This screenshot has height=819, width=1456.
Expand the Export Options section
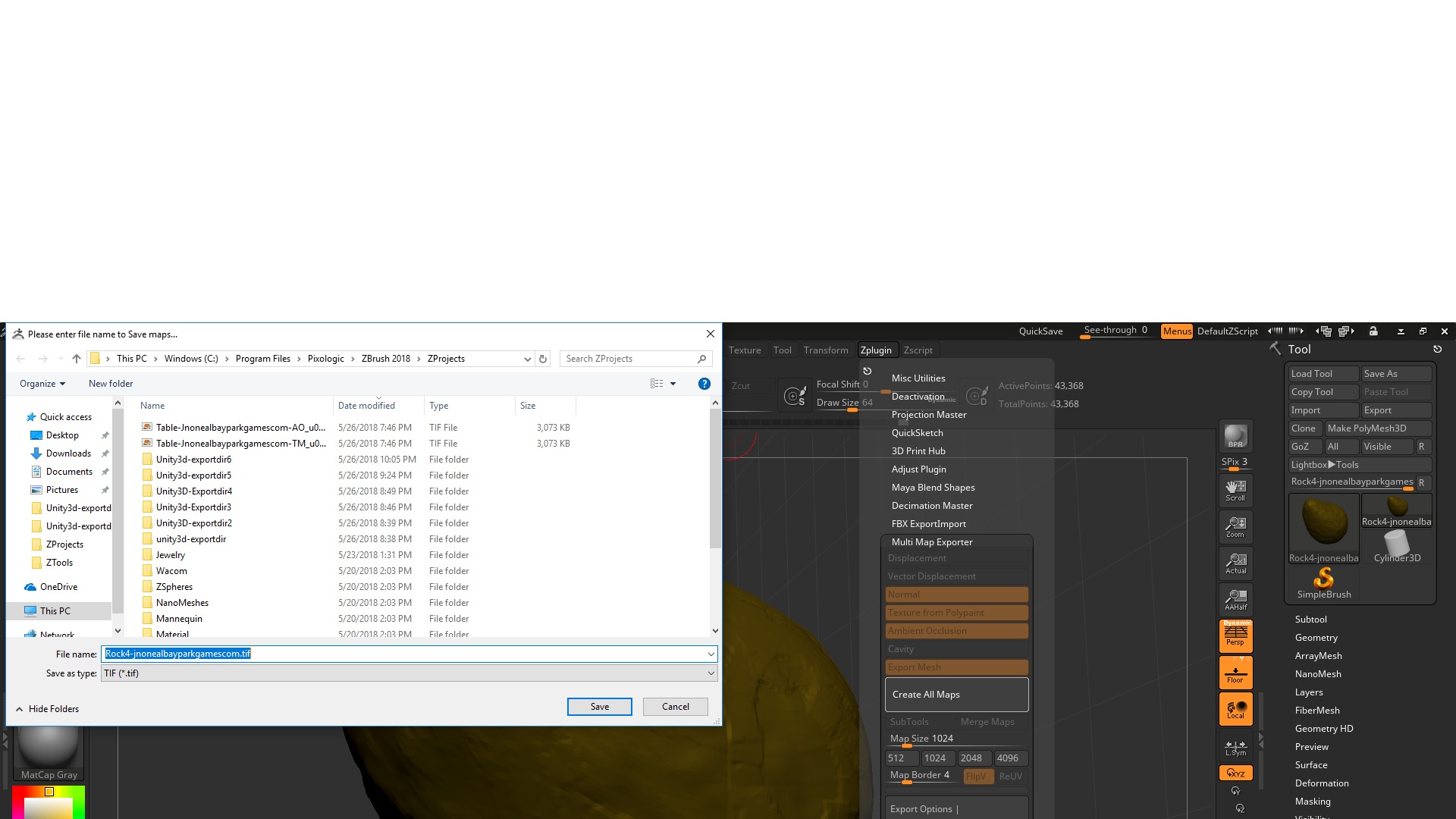point(956,809)
